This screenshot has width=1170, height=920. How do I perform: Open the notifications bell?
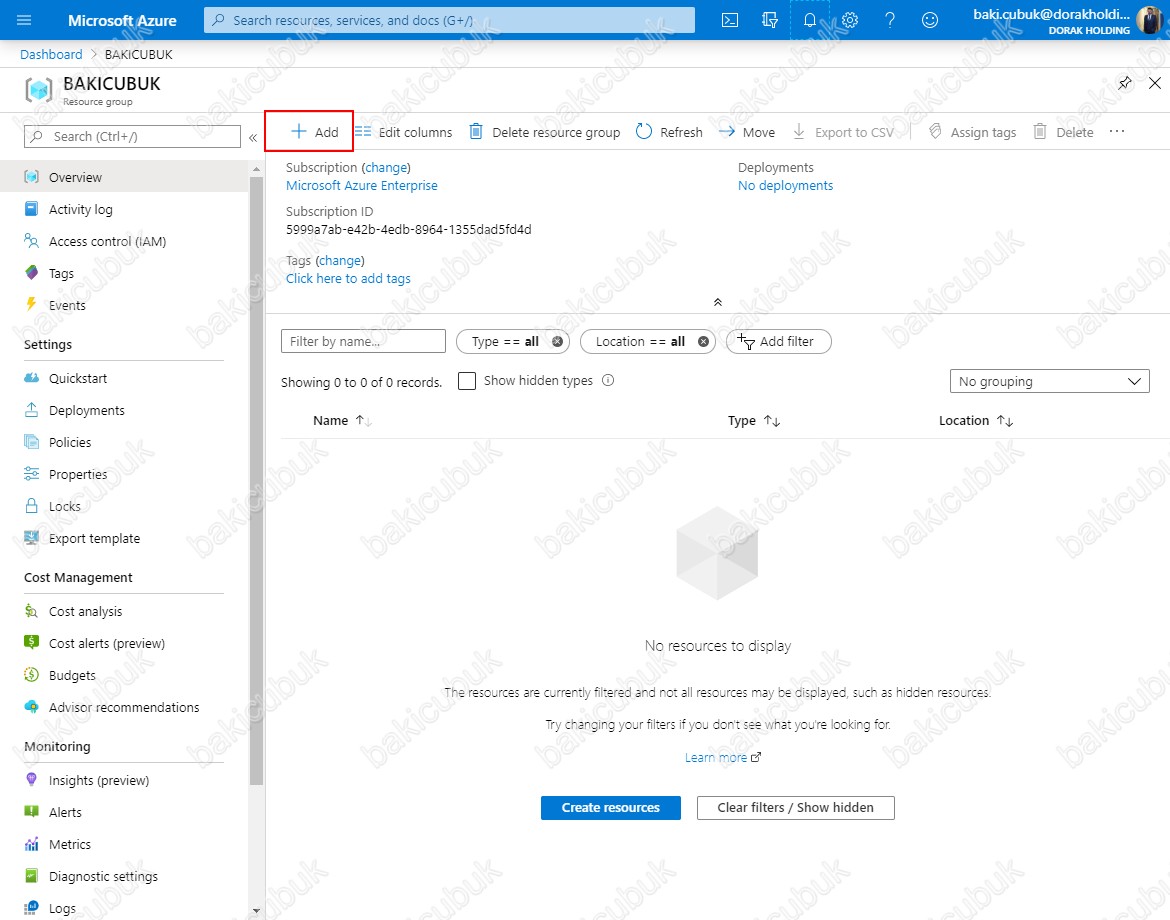[x=809, y=20]
